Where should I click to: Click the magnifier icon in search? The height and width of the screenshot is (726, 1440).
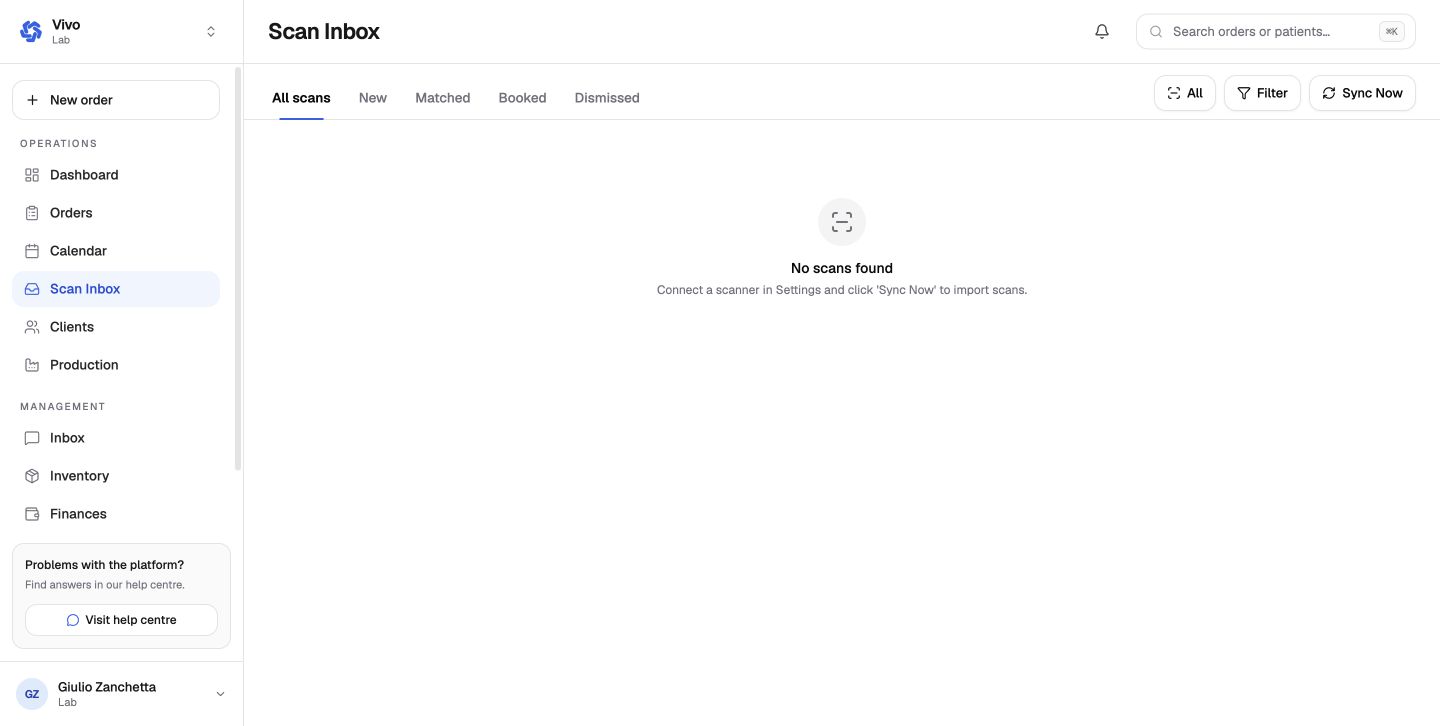point(1156,32)
